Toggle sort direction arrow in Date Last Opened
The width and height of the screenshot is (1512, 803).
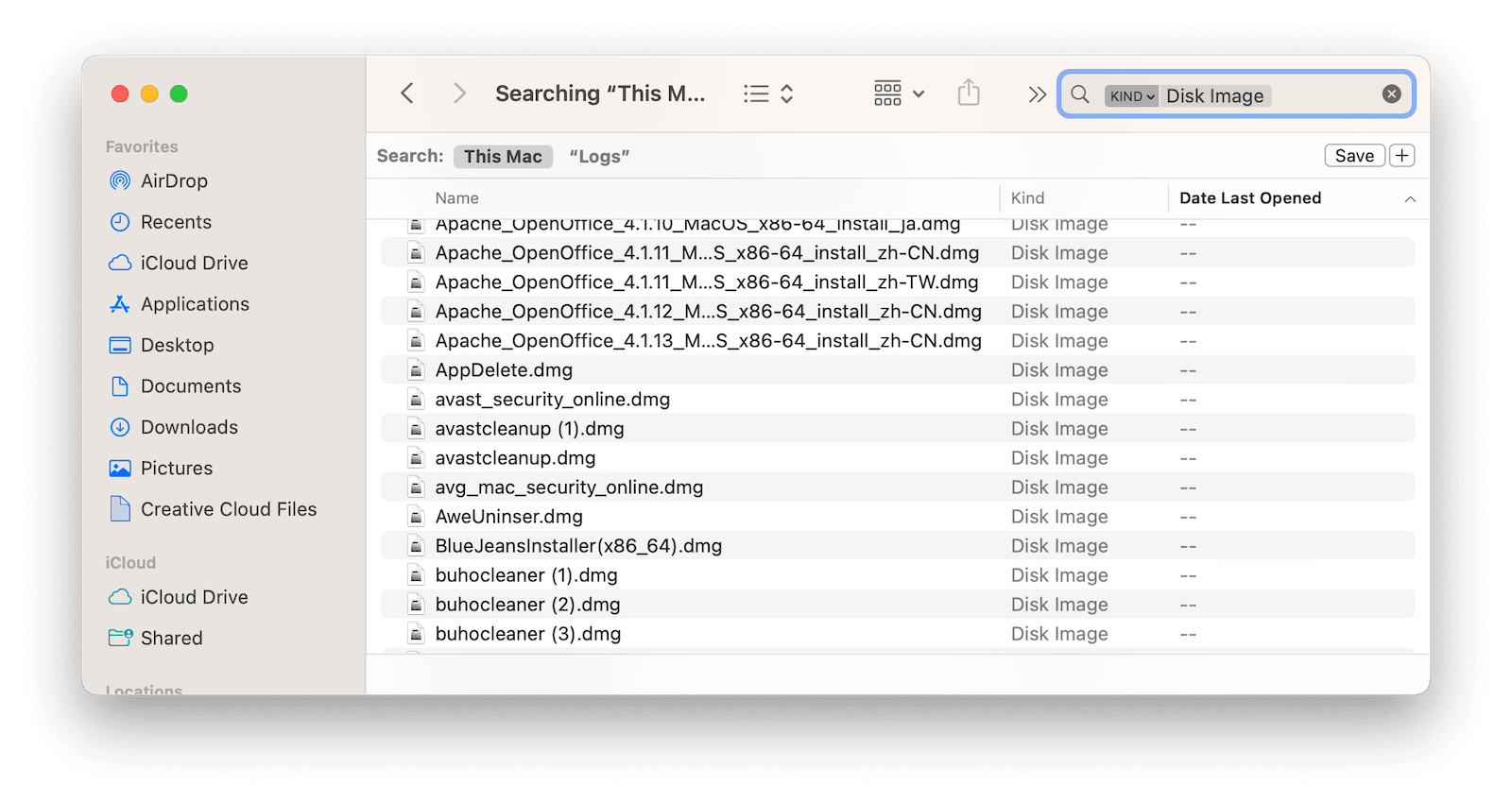[1410, 199]
